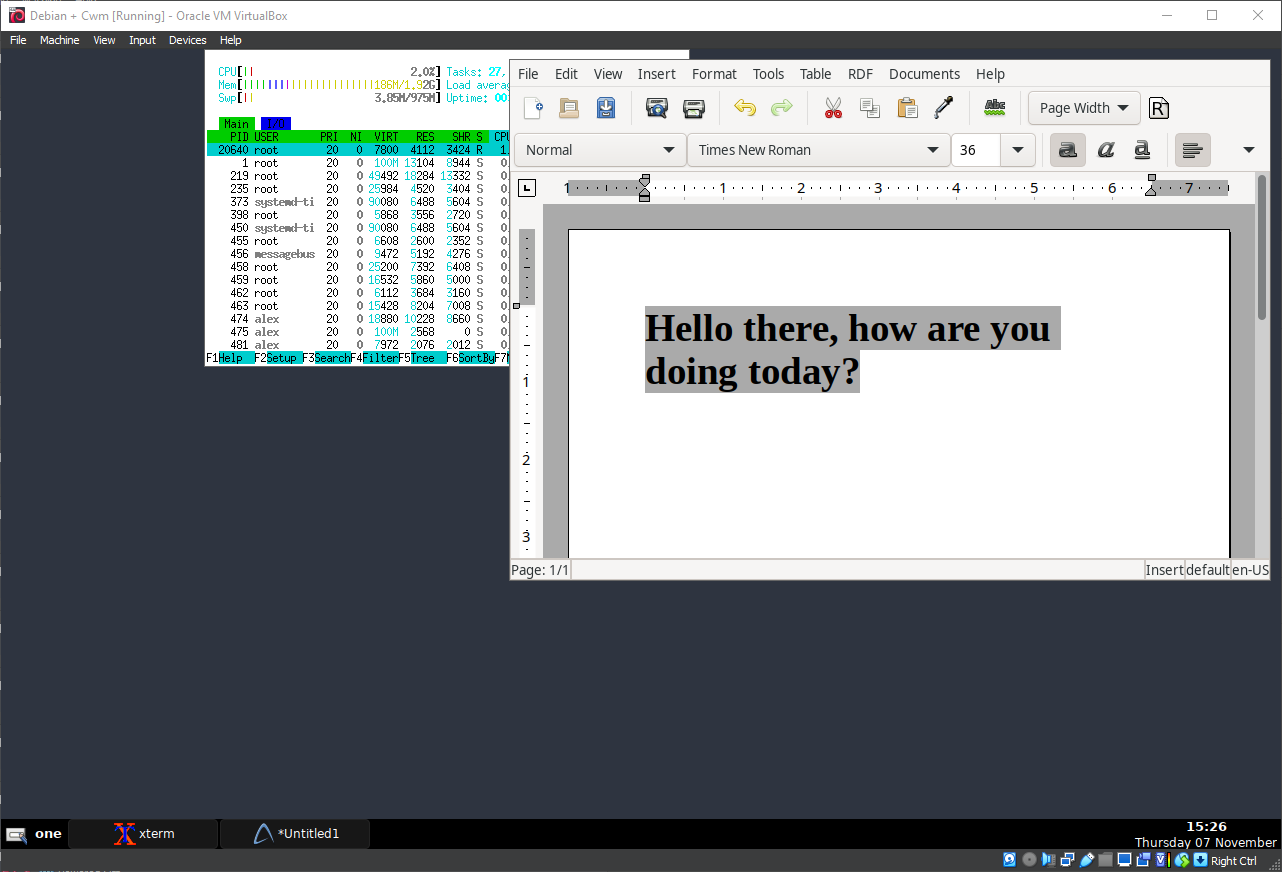Expand the Times New Roman font dropdown

click(933, 150)
